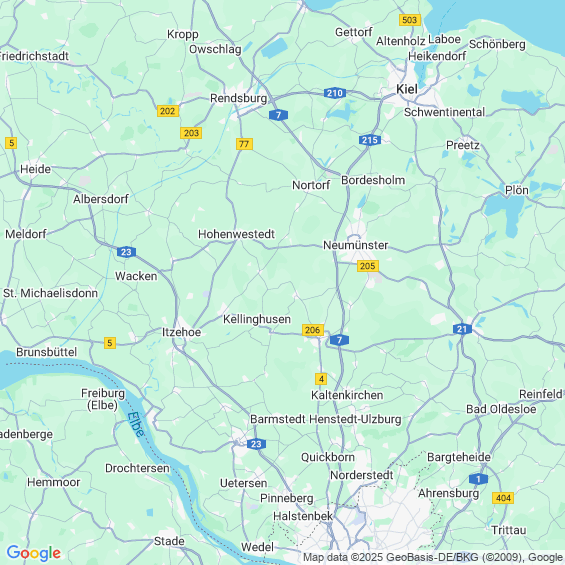The width and height of the screenshot is (565, 565).
Task: Click the yellow 206 road shield near Kellinghusen
Action: [x=312, y=330]
